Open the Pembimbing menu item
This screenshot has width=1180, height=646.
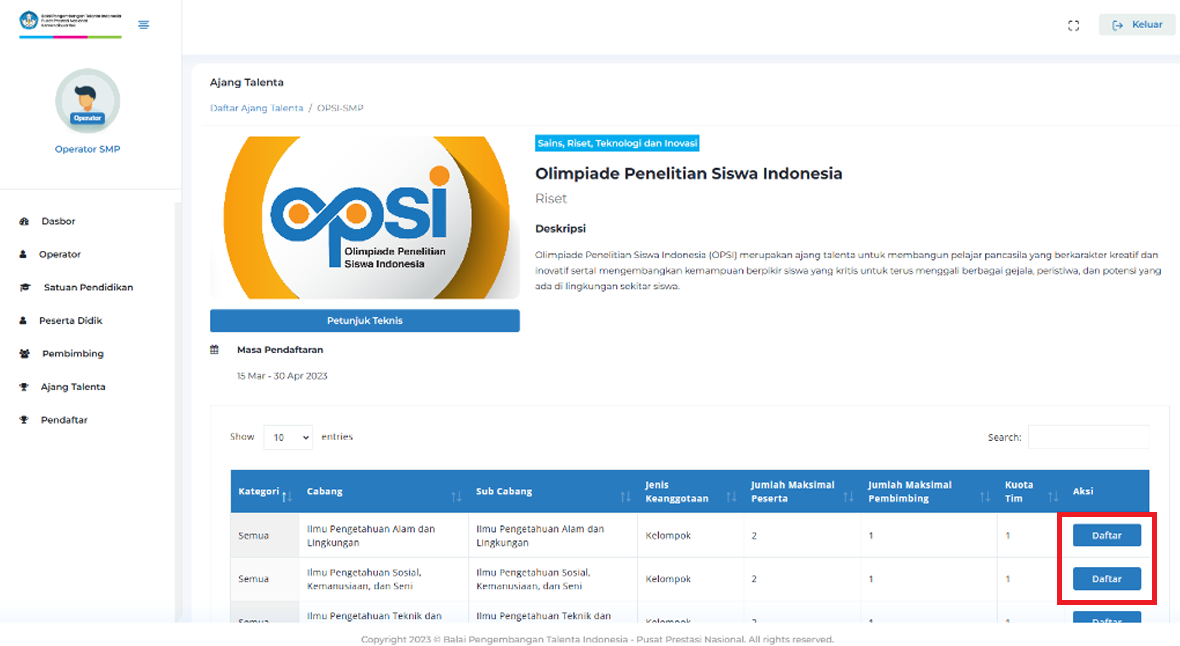coord(72,354)
